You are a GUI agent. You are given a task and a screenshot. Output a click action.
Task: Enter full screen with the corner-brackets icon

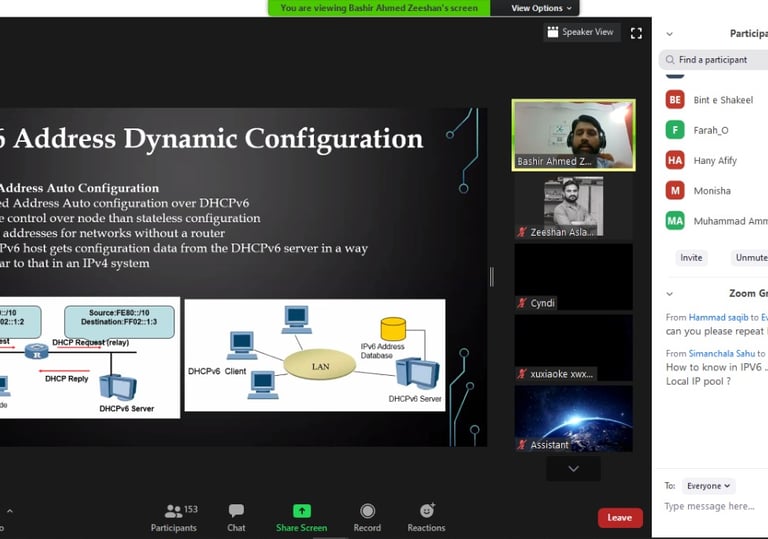[x=636, y=33]
